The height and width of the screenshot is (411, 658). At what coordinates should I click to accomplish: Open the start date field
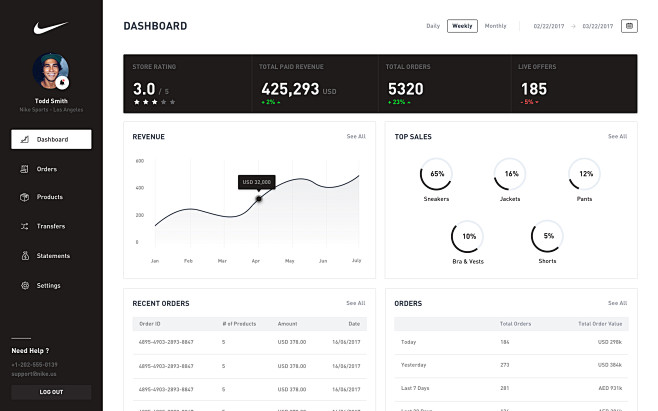coord(549,26)
